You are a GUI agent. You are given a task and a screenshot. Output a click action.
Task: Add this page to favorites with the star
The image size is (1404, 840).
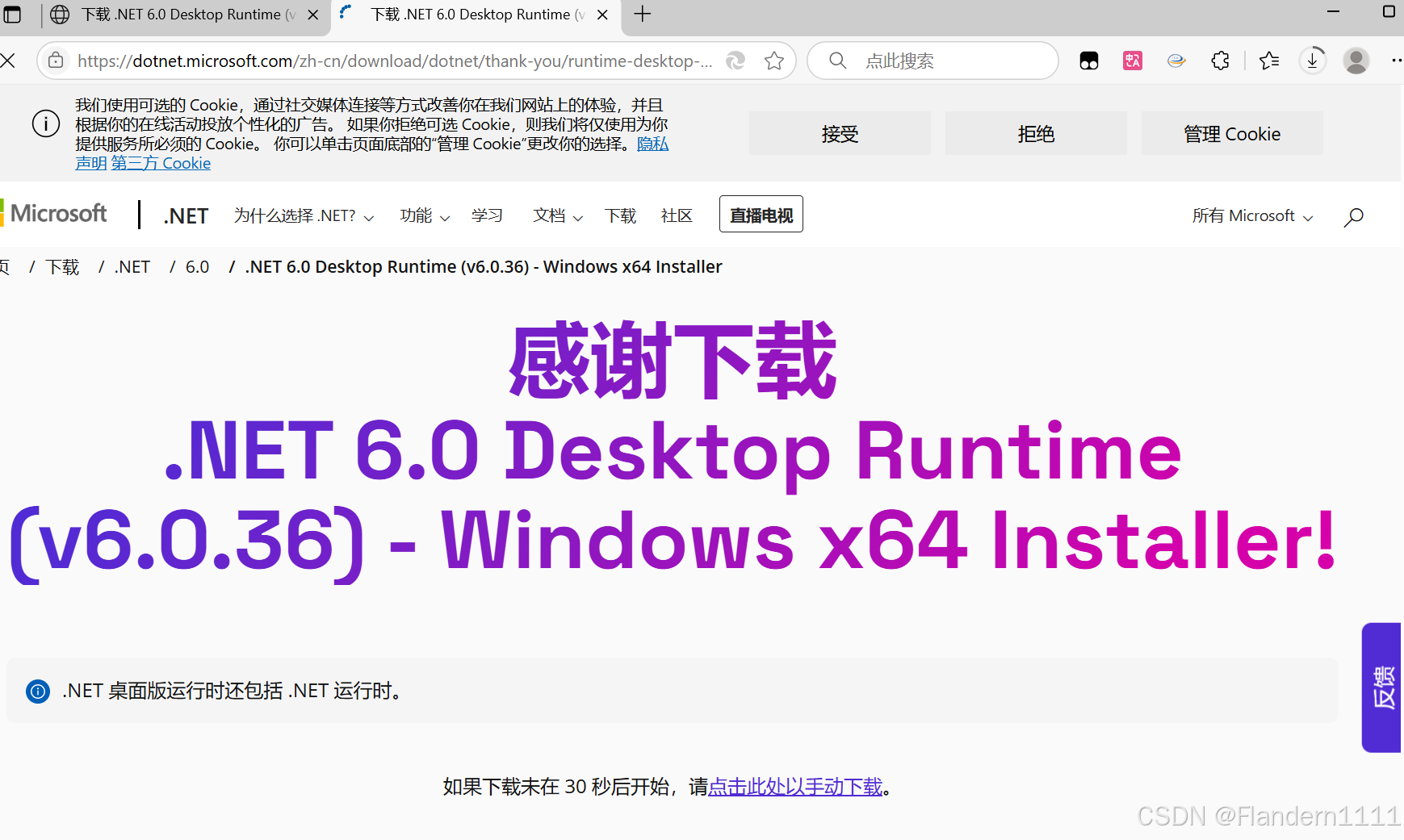pos(774,60)
